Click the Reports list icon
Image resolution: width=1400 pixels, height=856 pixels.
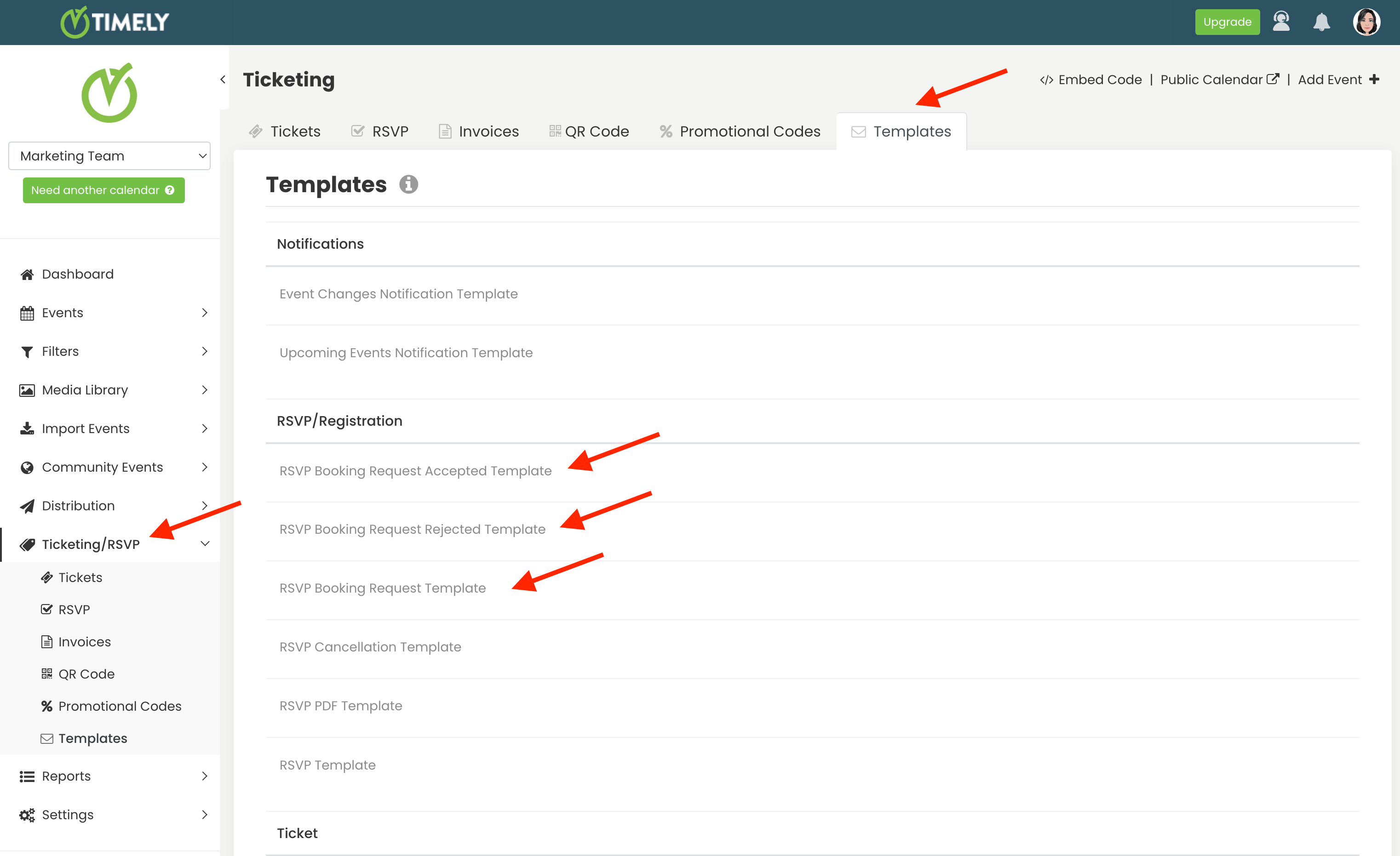27,776
